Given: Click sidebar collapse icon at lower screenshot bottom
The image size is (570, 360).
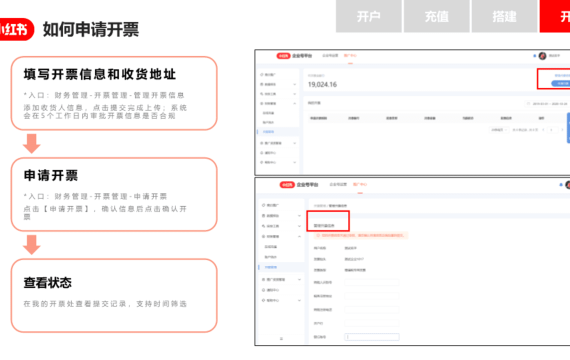Looking at the screenshot, I should pyautogui.click(x=281, y=339).
